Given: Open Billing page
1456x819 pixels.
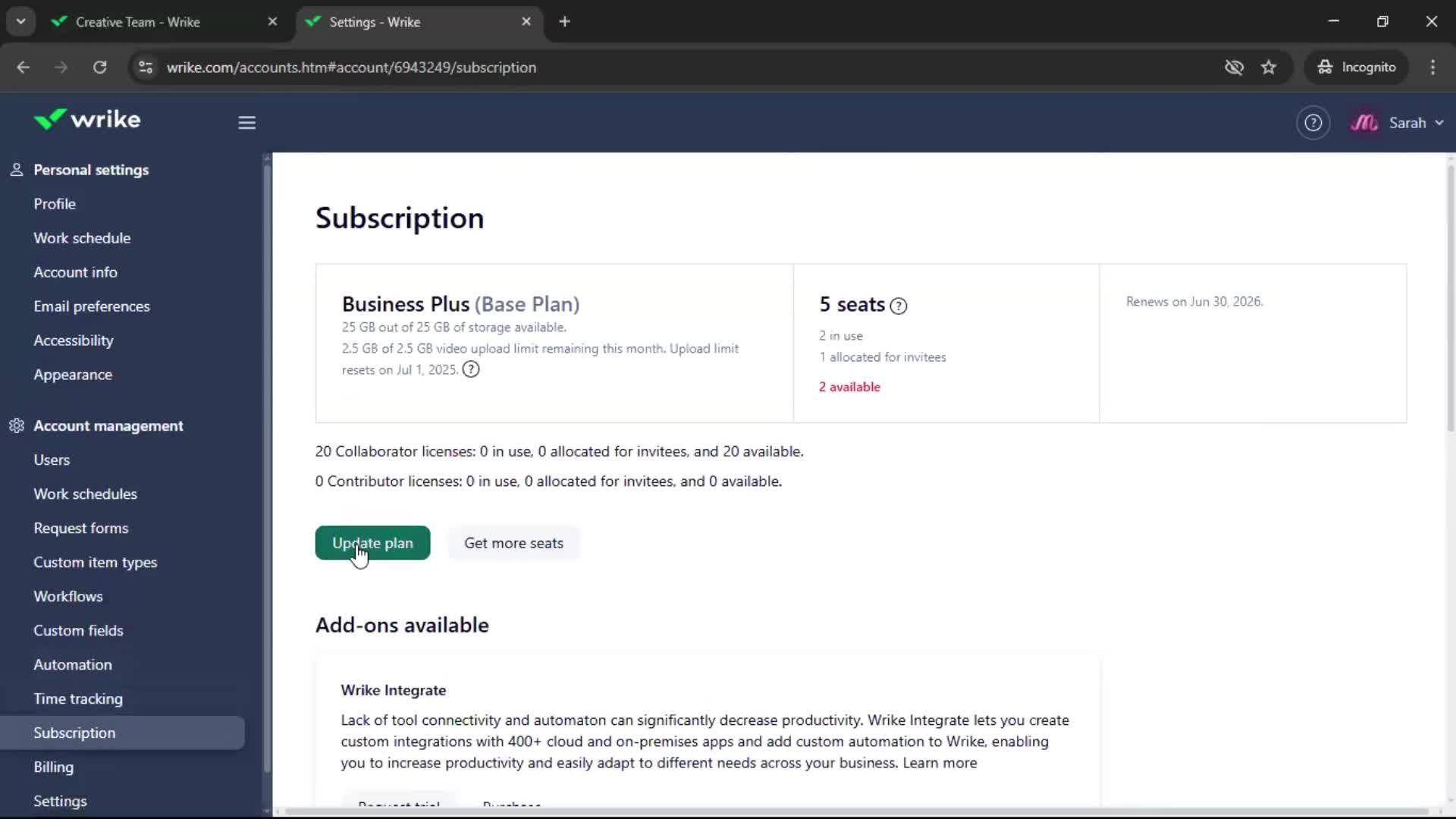Looking at the screenshot, I should click(x=54, y=767).
